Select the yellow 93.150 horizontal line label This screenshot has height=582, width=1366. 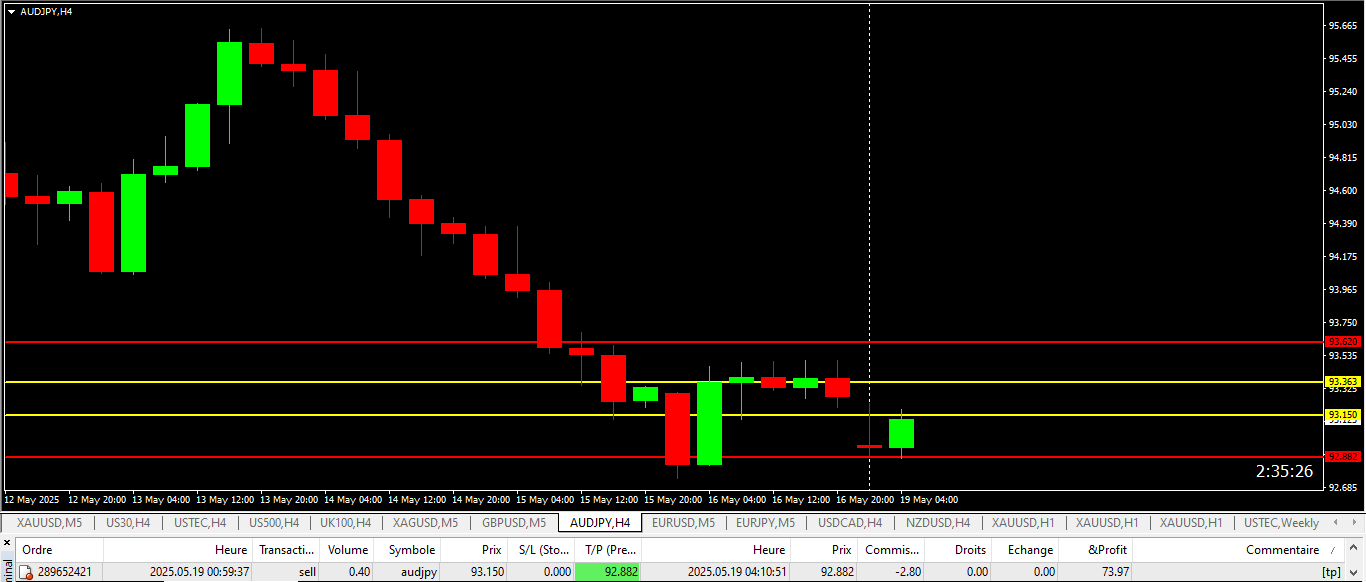click(1343, 415)
